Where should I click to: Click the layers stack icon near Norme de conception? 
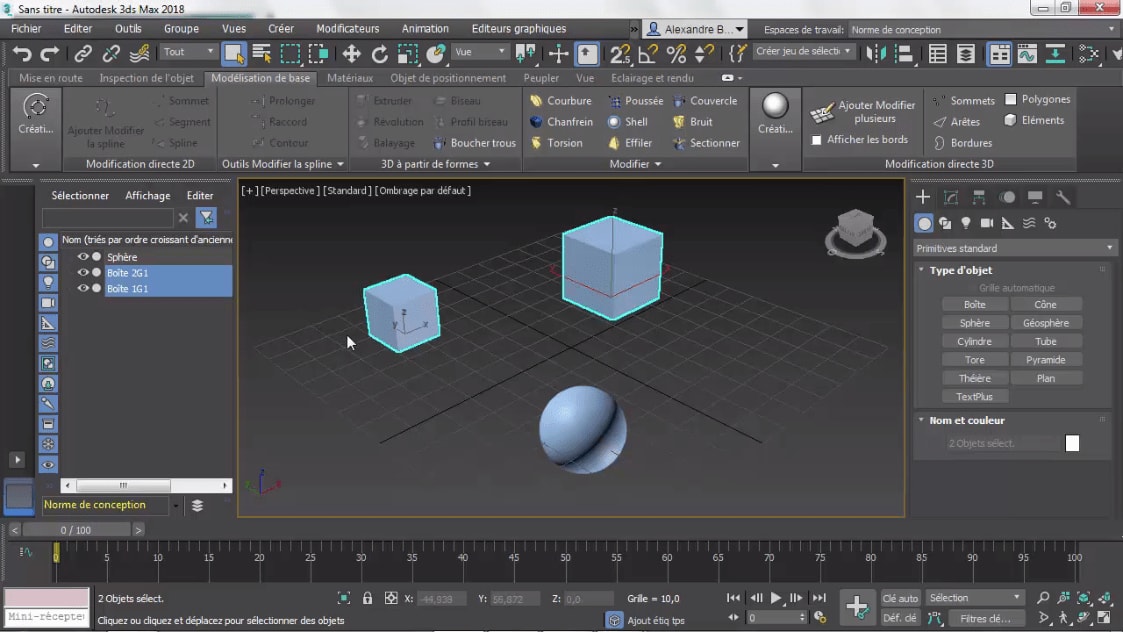point(197,506)
